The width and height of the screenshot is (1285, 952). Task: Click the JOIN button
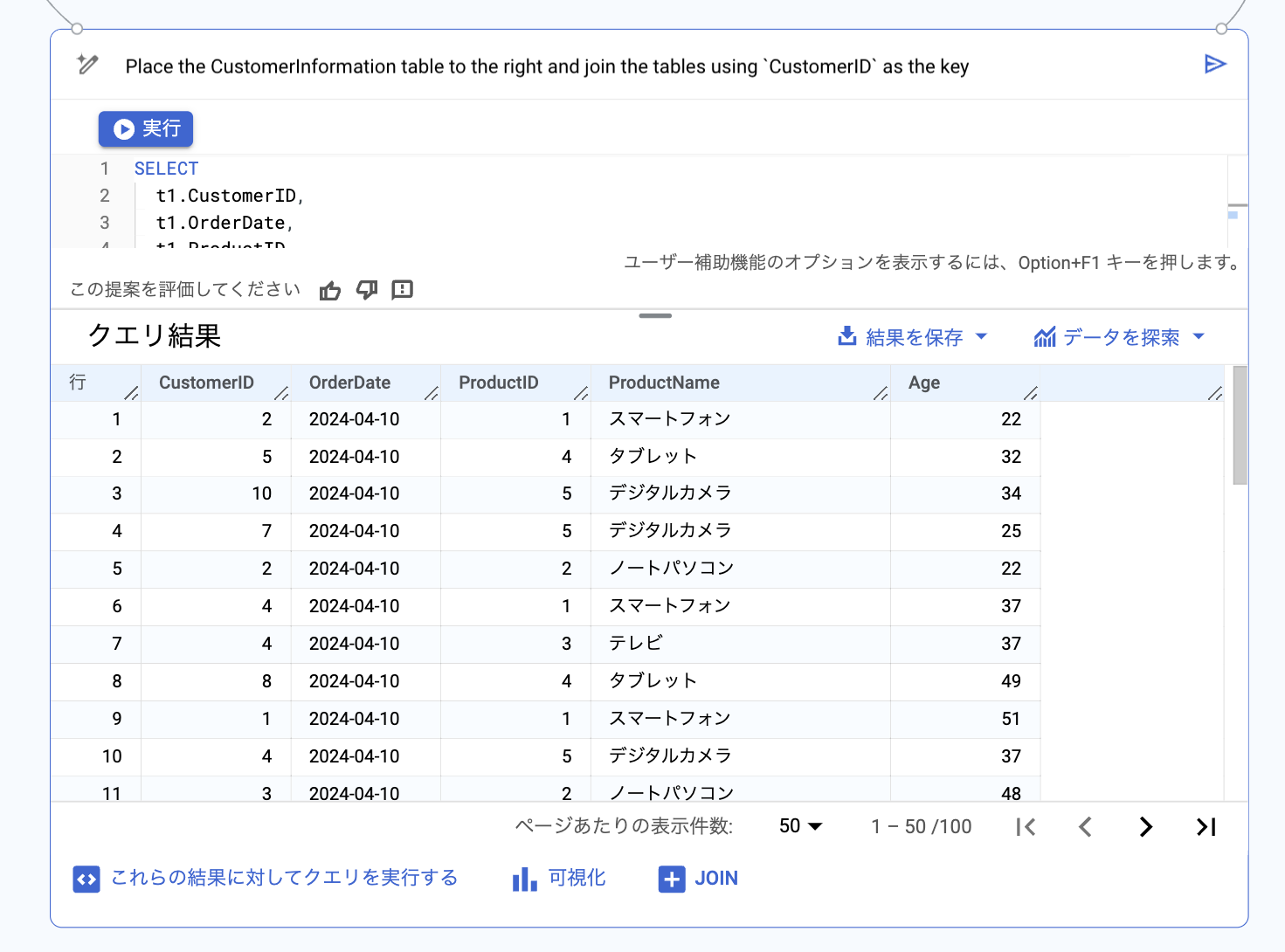point(698,879)
